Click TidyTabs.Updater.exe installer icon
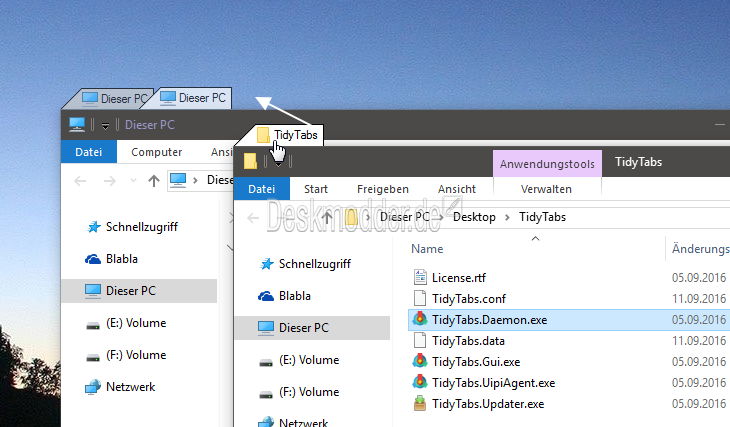730x427 pixels. click(419, 403)
